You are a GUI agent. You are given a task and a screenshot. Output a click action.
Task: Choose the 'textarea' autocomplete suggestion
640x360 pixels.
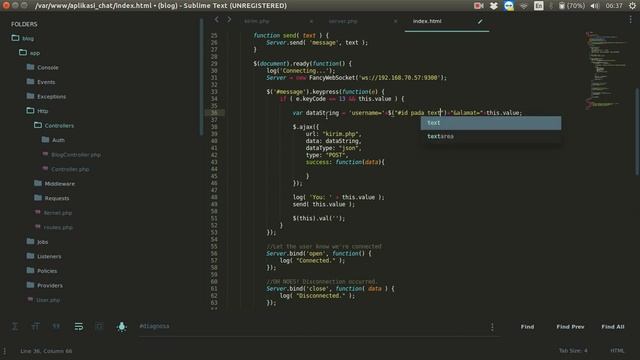pos(491,136)
